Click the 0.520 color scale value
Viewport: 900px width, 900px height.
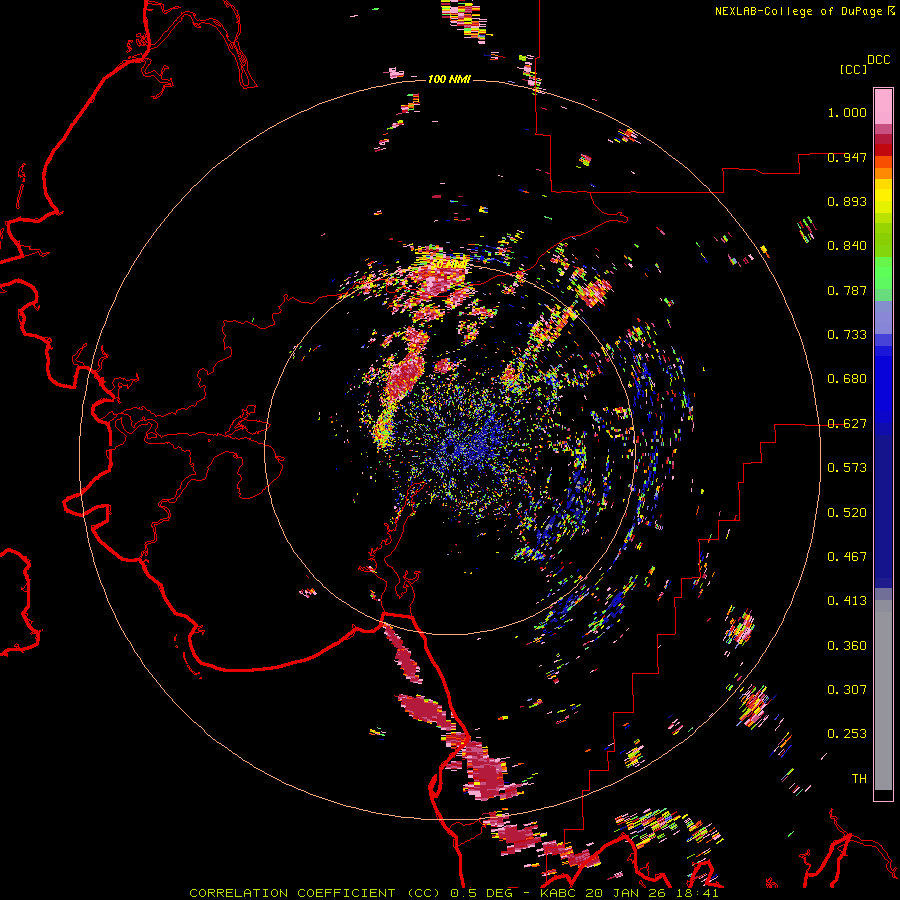[847, 513]
